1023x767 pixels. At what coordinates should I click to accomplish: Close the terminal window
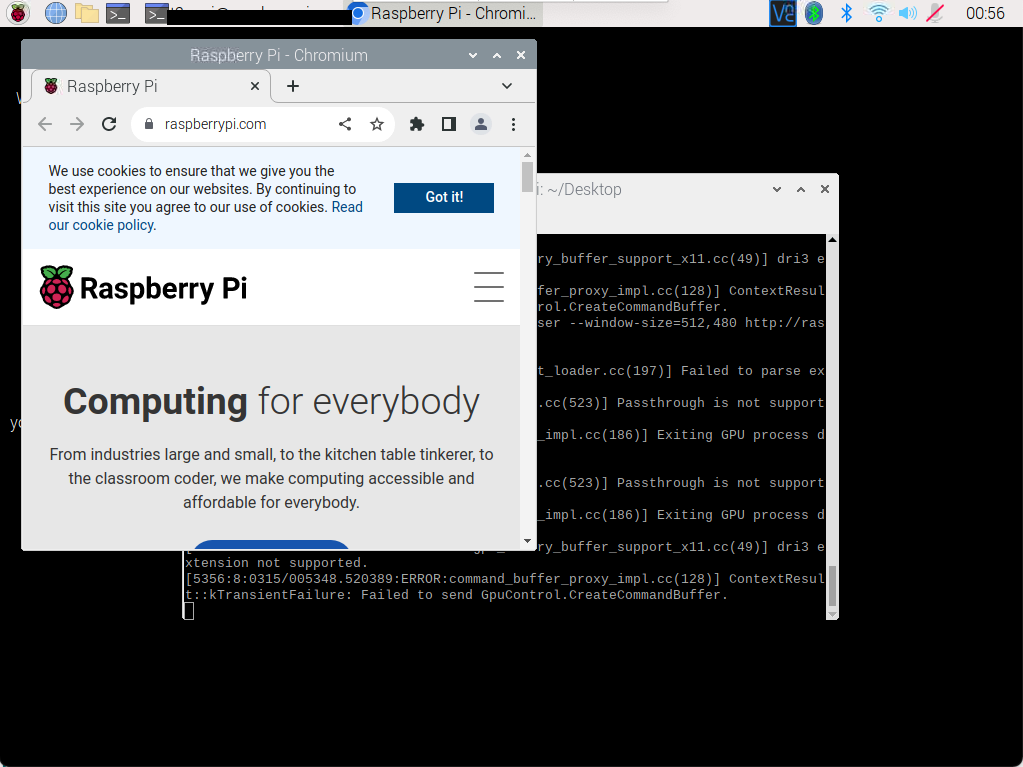[x=825, y=189]
